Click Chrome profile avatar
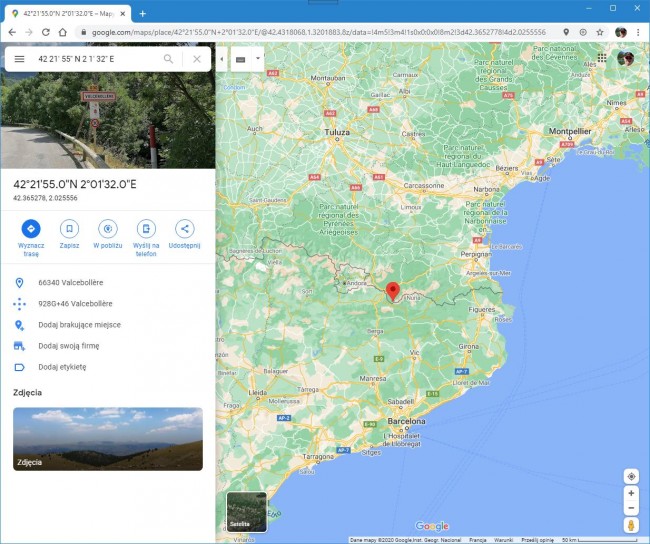Image resolution: width=650 pixels, height=544 pixels. coord(621,32)
